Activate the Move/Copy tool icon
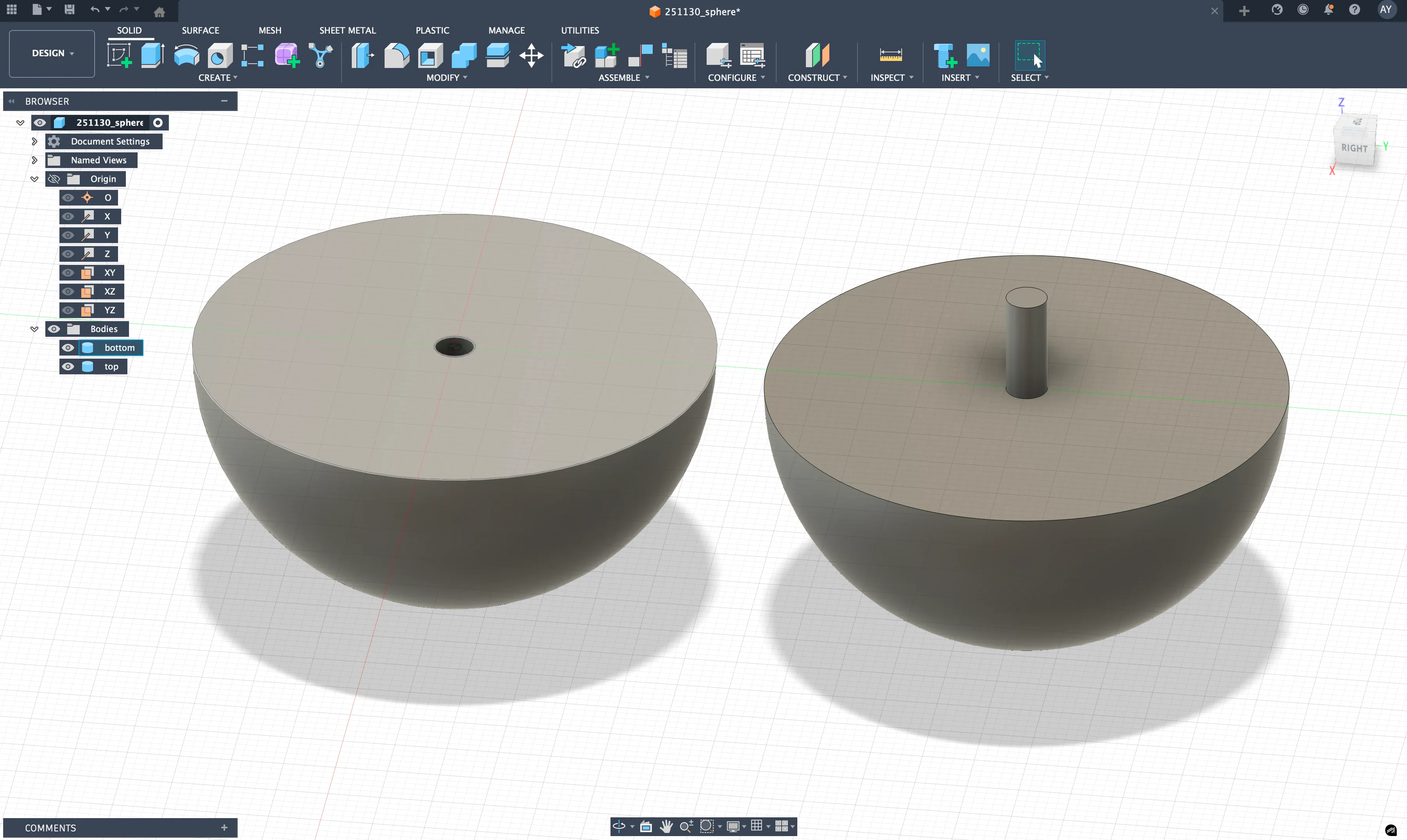Image resolution: width=1407 pixels, height=840 pixels. 531,55
